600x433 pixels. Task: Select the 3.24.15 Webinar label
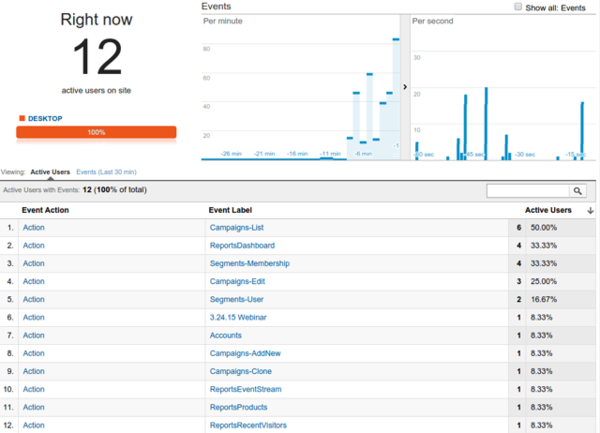tap(238, 317)
